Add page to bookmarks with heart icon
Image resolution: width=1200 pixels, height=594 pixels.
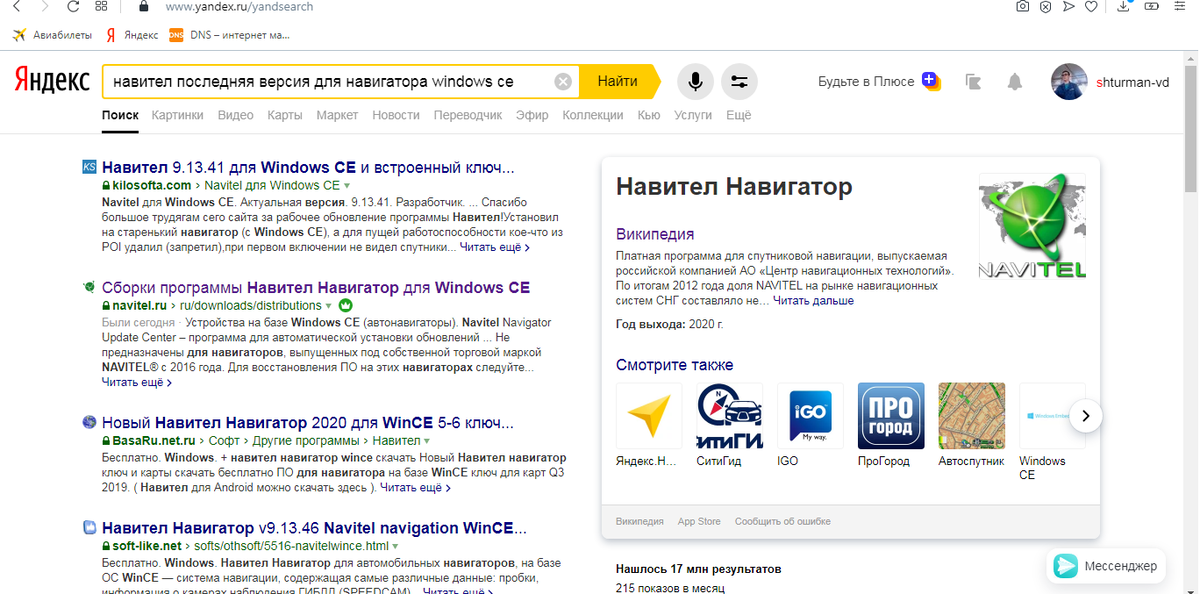coord(1091,6)
